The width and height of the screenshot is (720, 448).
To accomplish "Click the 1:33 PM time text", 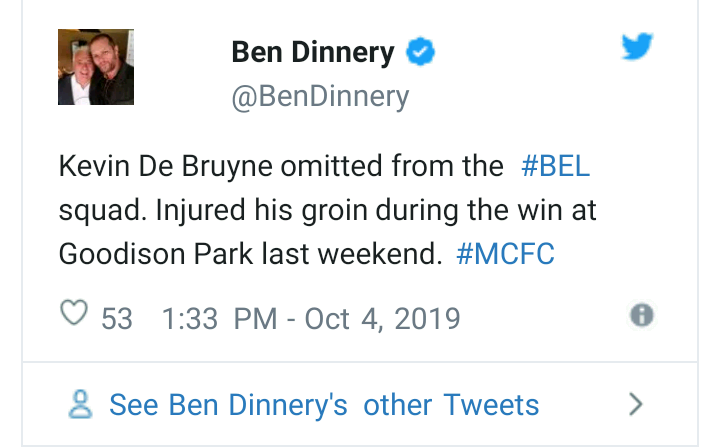I will pyautogui.click(x=218, y=318).
